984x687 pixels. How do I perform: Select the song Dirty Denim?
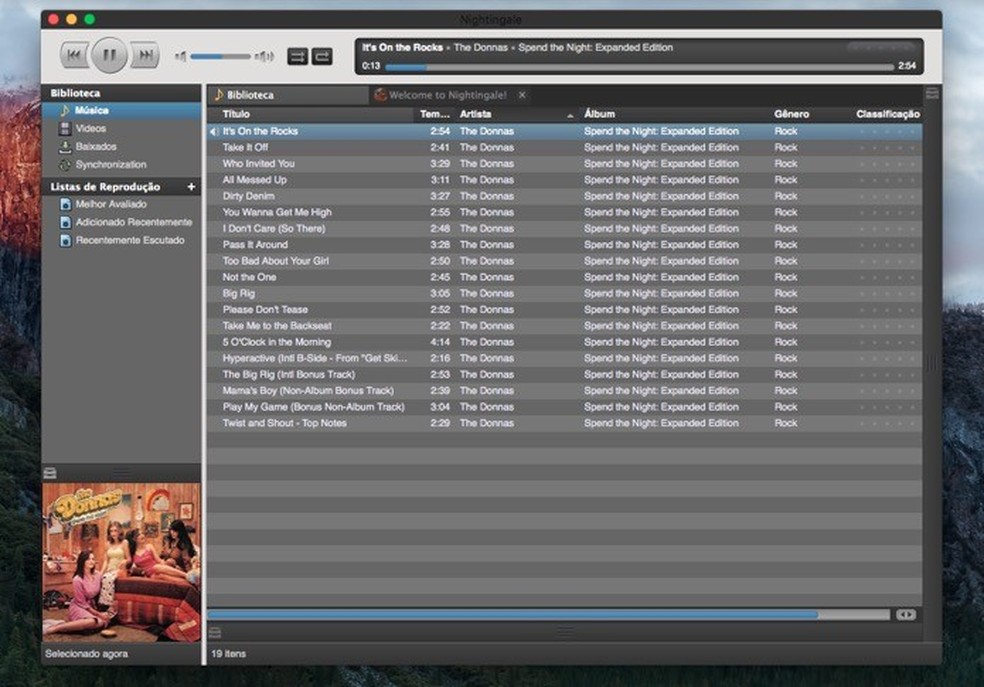[248, 196]
